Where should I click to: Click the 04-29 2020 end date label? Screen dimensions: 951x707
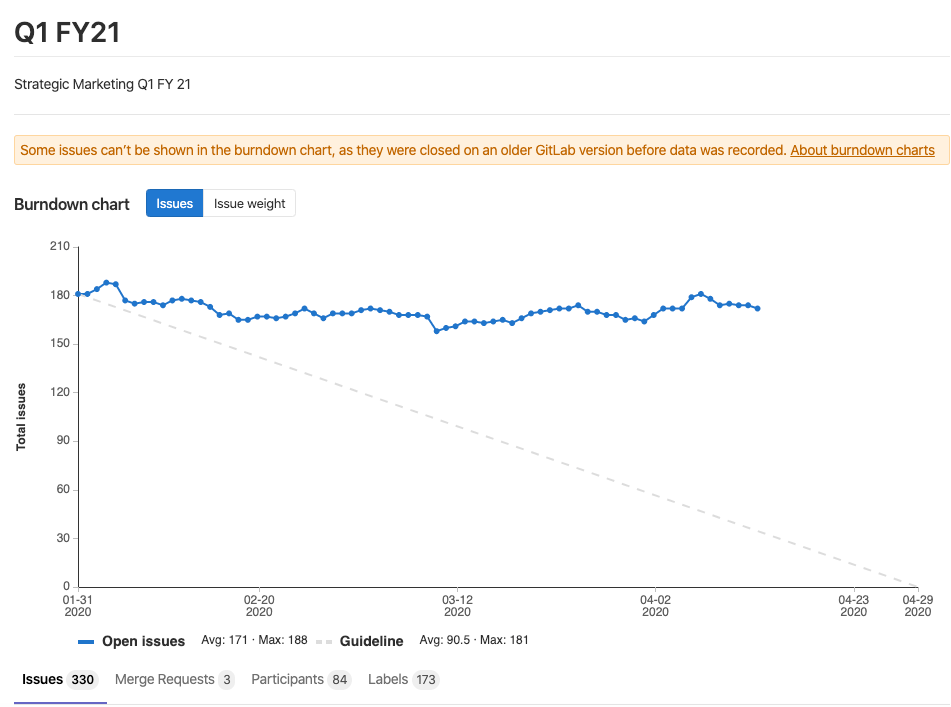[x=917, y=606]
